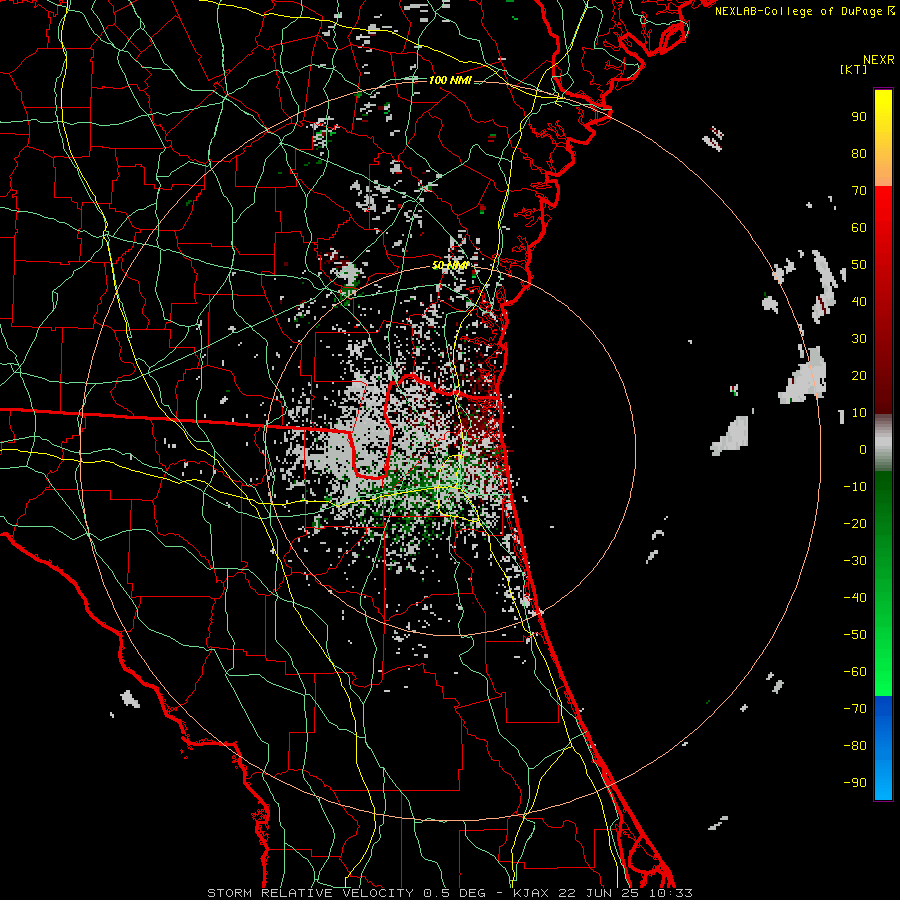The width and height of the screenshot is (900, 900).
Task: Click the 60 value on velocity scale
Action: 859,228
